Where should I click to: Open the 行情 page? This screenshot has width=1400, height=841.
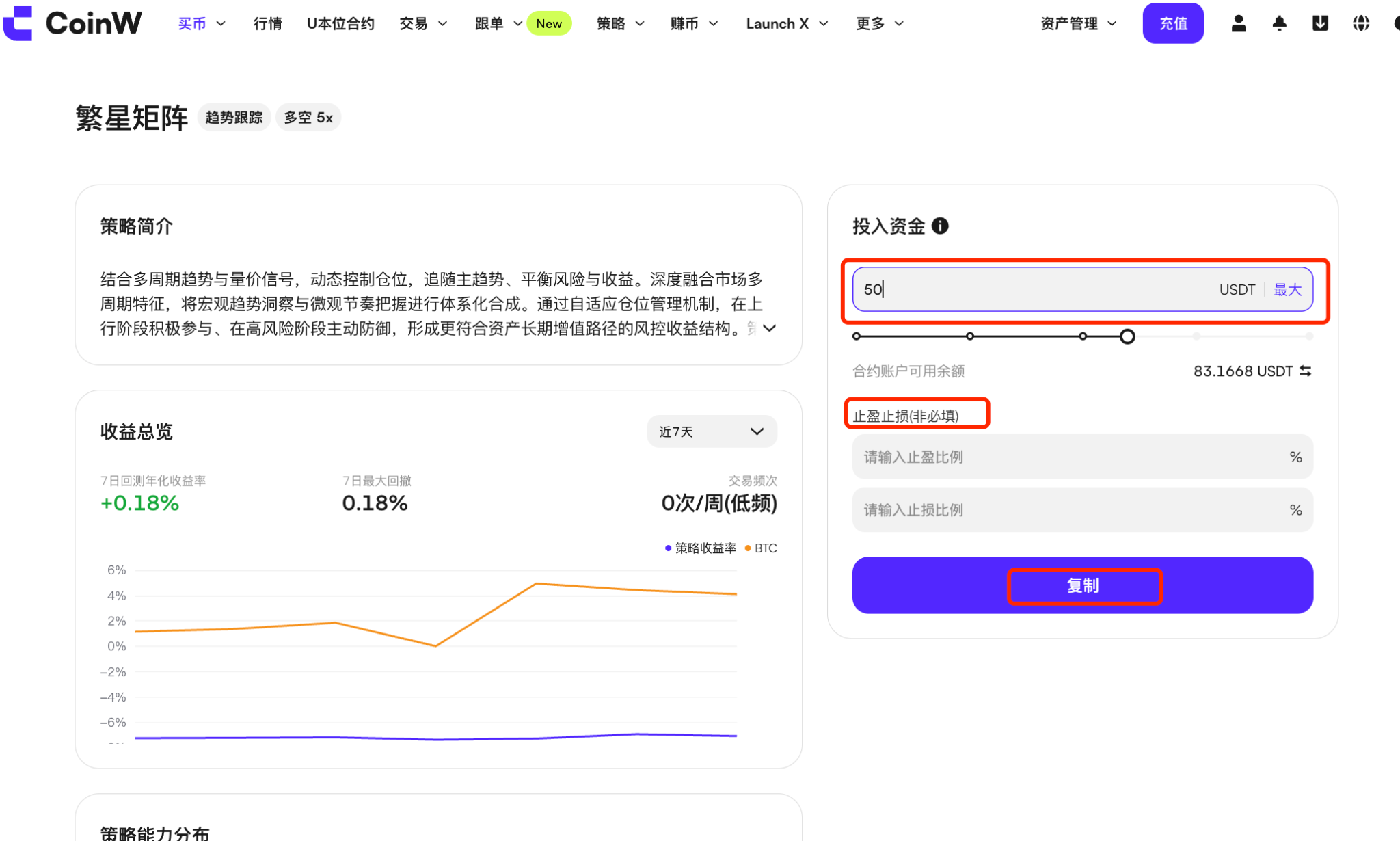[x=267, y=23]
